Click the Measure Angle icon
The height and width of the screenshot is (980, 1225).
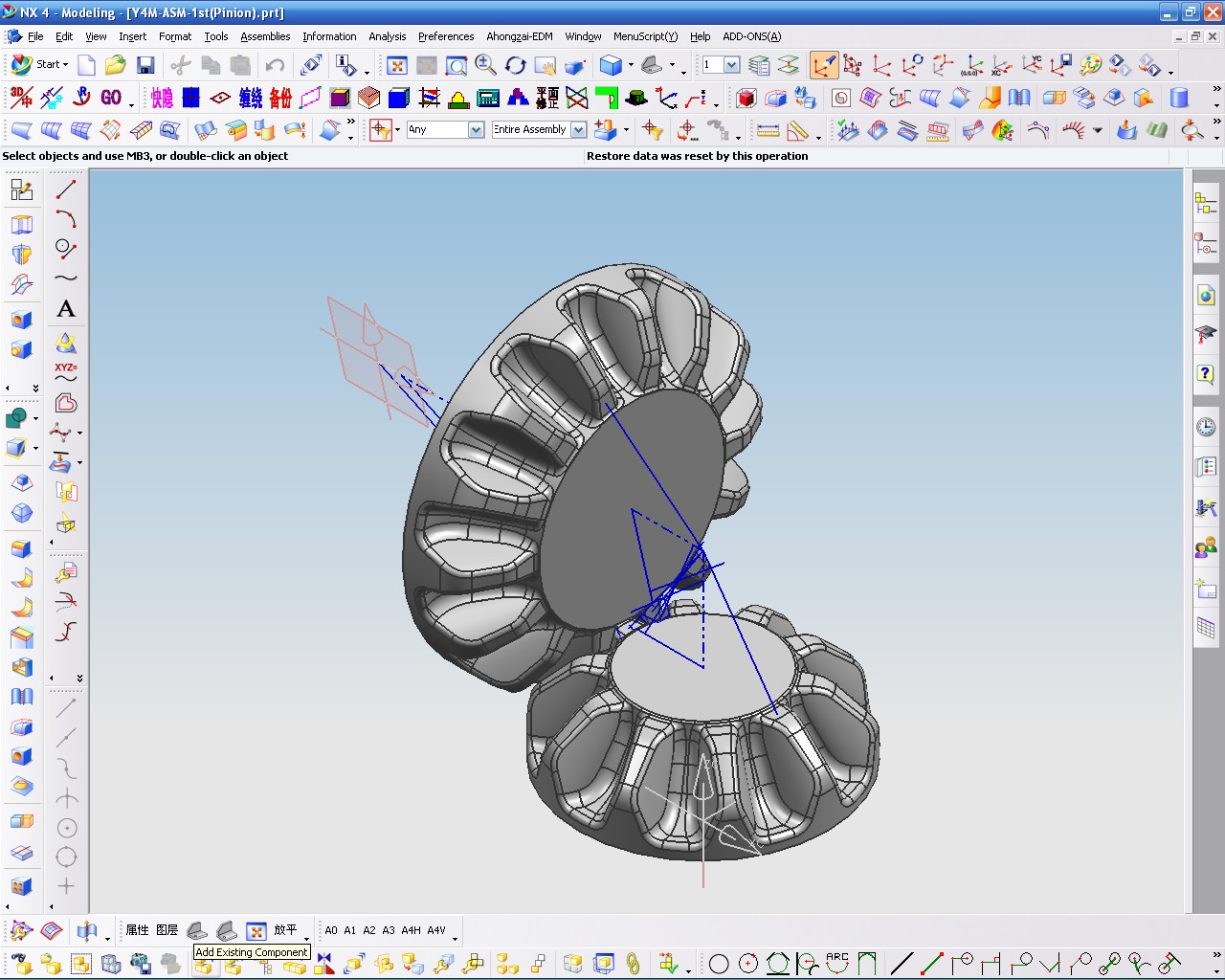[797, 130]
